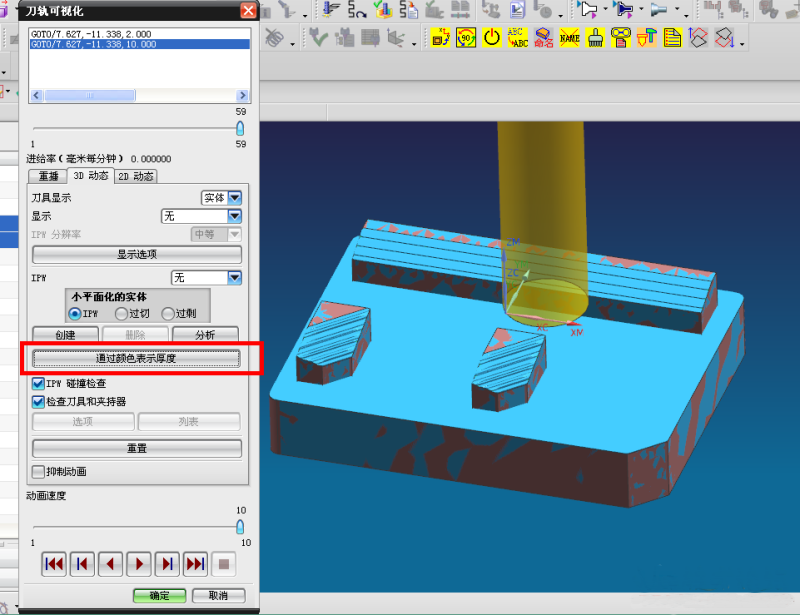Switch to the 2D 动态 tab
This screenshot has width=800, height=615.
pos(135,176)
